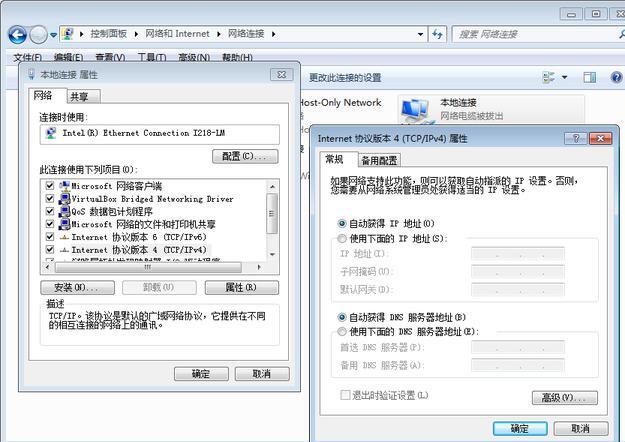This screenshot has height=442, width=625.
Task: Select 使用下面的 IP 地址(S) radio button
Action: (342, 238)
